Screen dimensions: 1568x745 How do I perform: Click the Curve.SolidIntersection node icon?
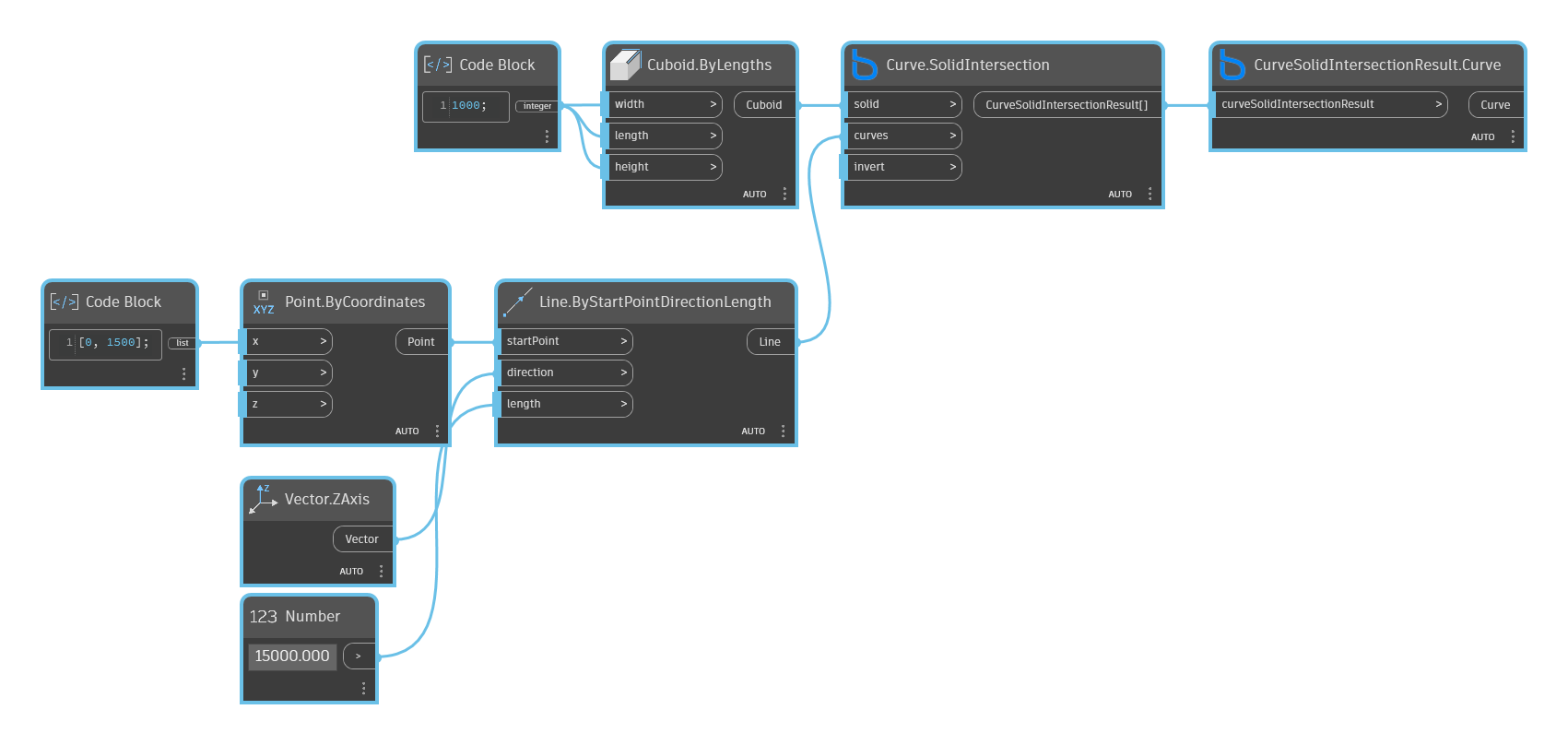coord(864,65)
